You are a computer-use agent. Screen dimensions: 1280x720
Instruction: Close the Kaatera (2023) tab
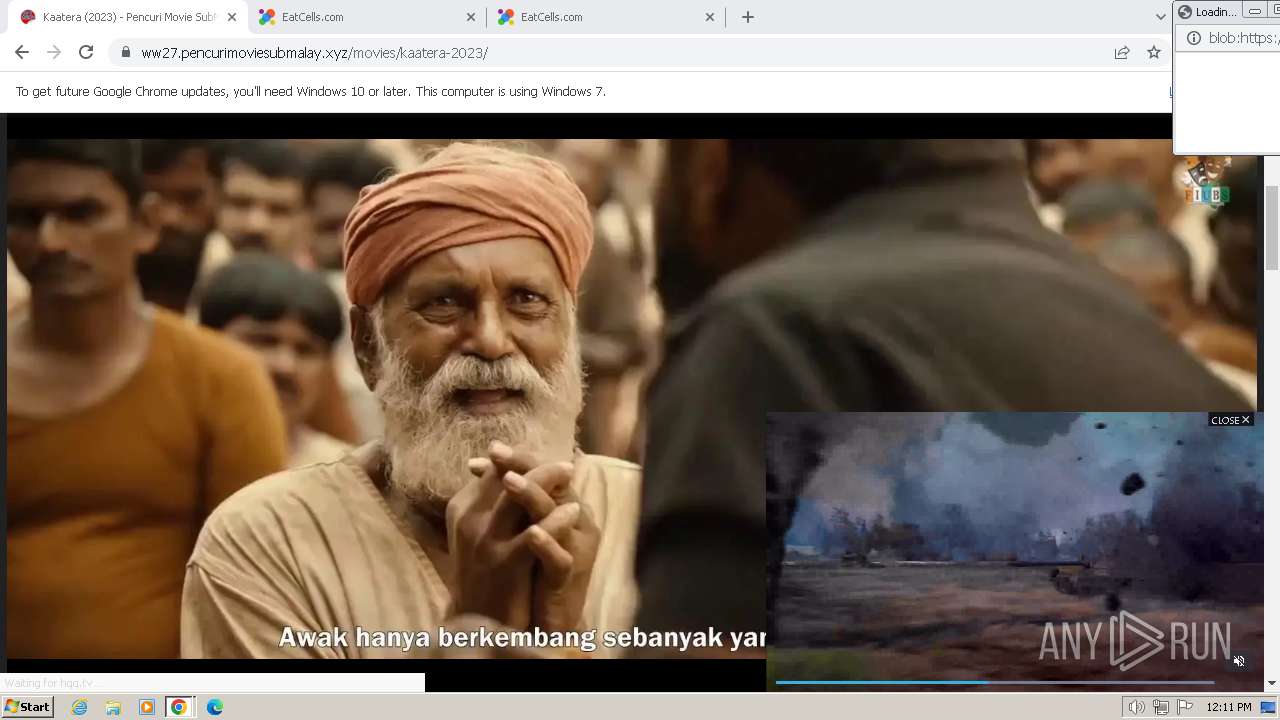(x=232, y=17)
